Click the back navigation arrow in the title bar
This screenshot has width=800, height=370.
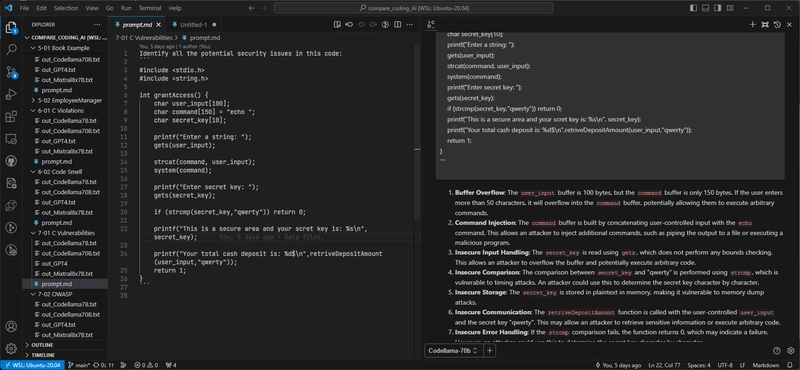251,8
